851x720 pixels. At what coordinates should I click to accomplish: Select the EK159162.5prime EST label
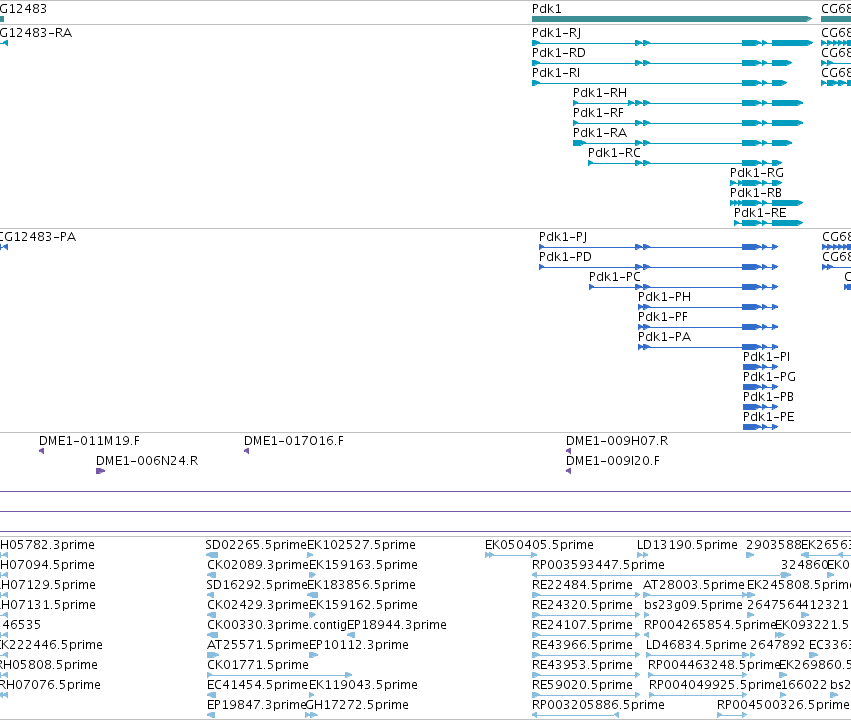(x=363, y=605)
